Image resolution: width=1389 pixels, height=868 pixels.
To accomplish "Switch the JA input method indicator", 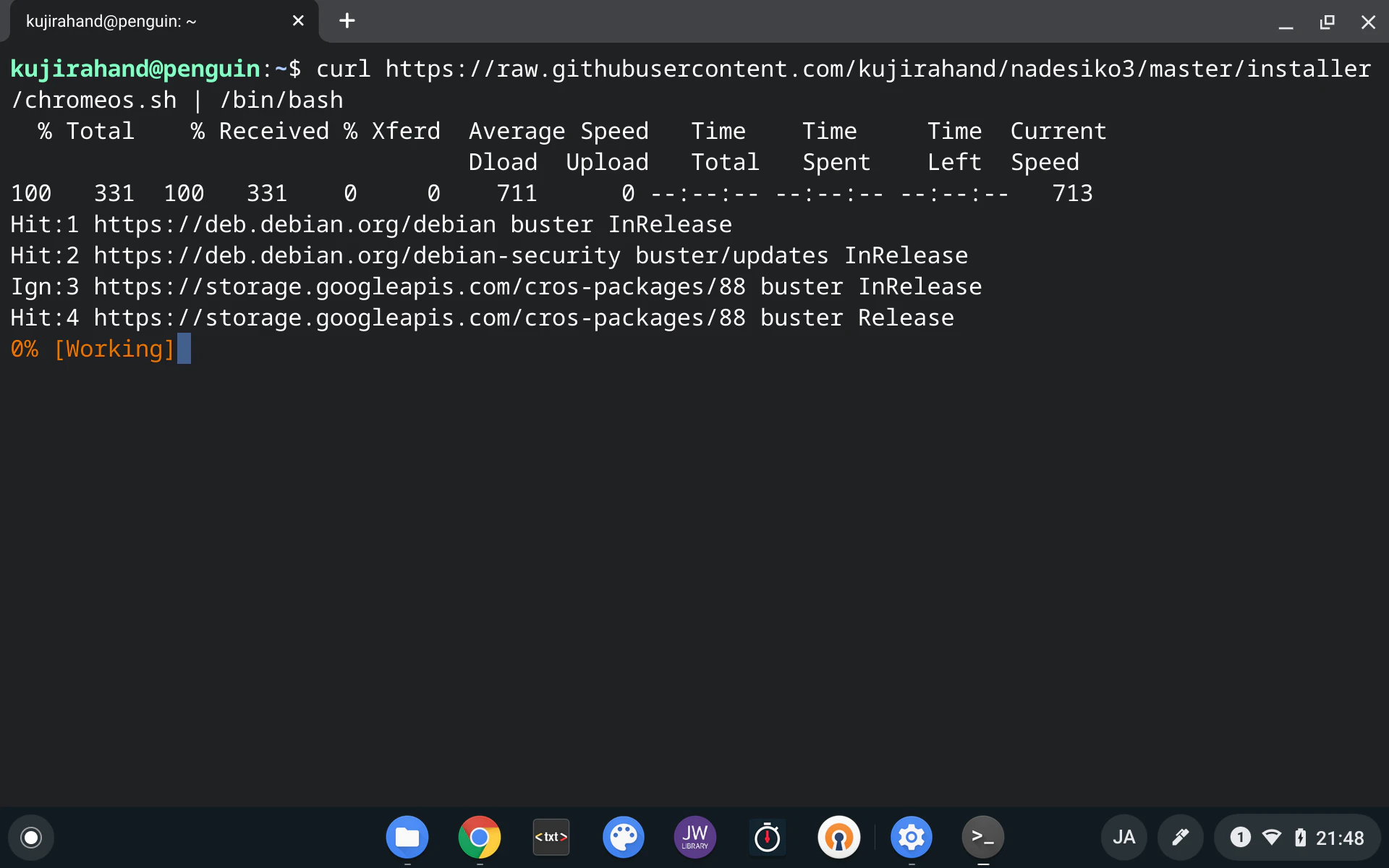I will click(1123, 838).
